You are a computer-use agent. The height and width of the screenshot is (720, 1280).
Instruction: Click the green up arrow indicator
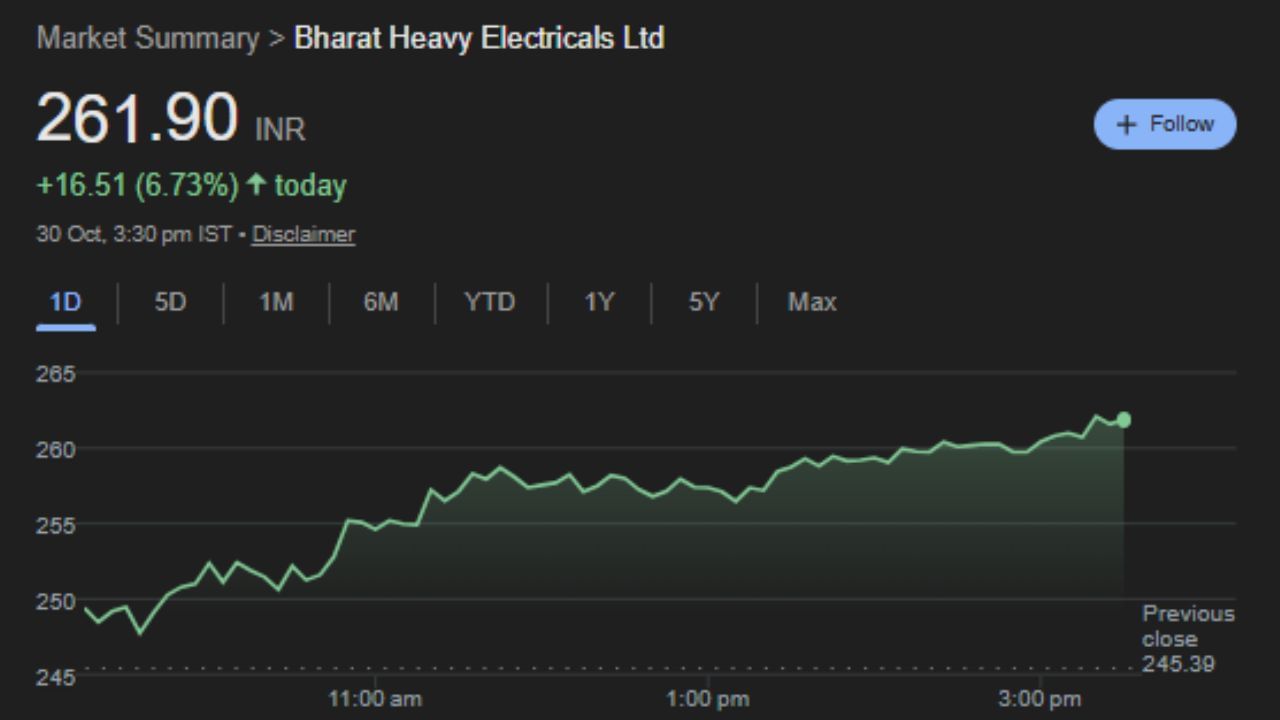tap(256, 185)
